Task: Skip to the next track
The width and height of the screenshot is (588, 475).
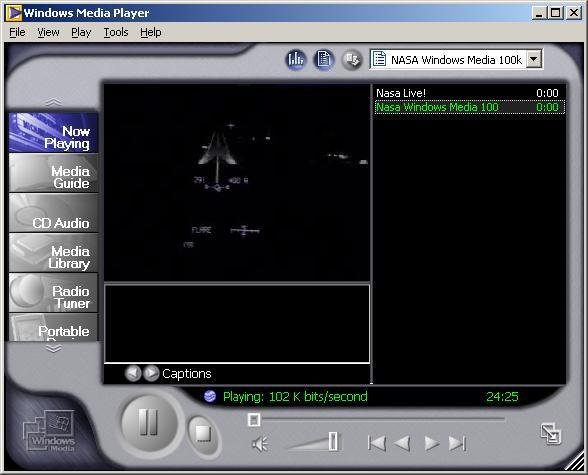Action: tap(457, 444)
